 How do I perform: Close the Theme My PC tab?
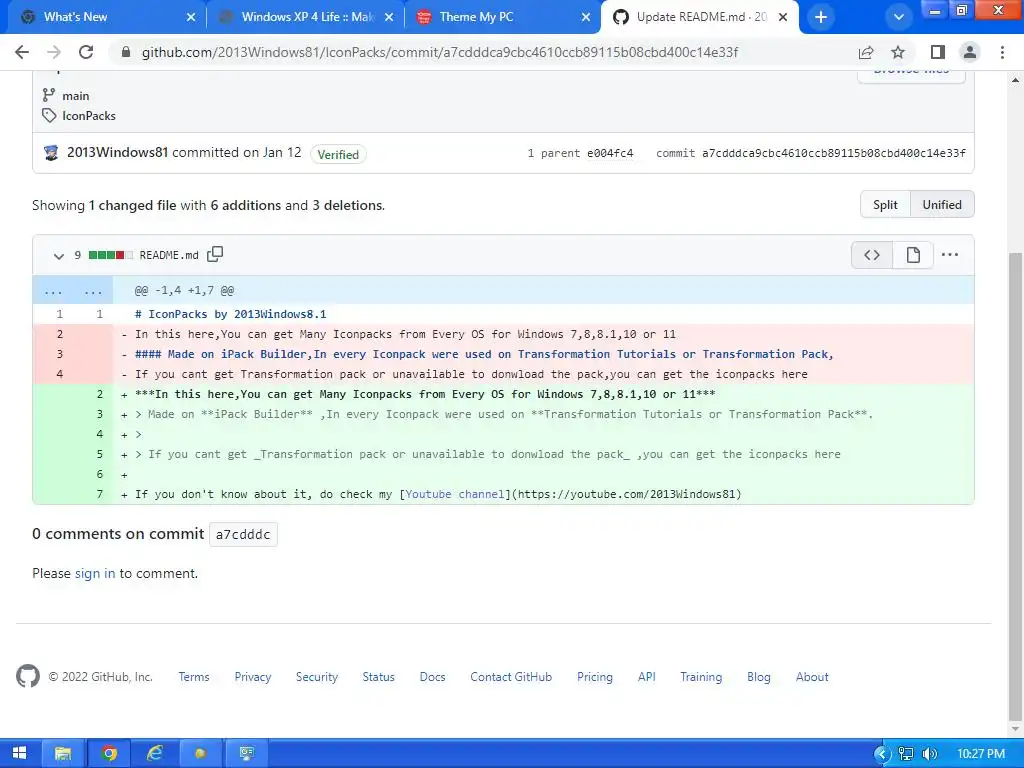(586, 17)
